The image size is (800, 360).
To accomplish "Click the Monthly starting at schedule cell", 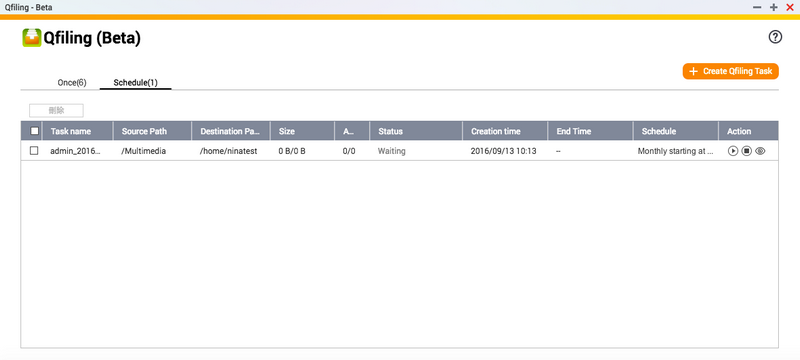I will 676,151.
